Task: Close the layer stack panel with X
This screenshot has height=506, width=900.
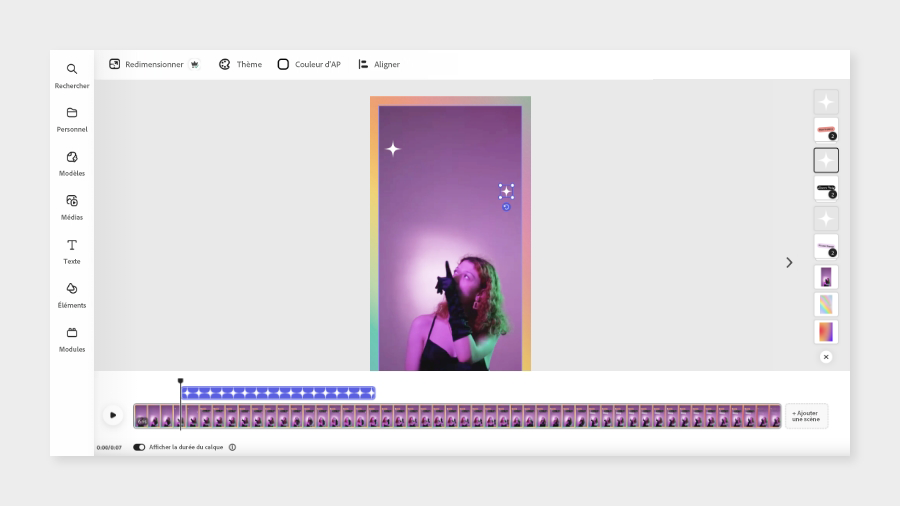Action: (x=826, y=357)
